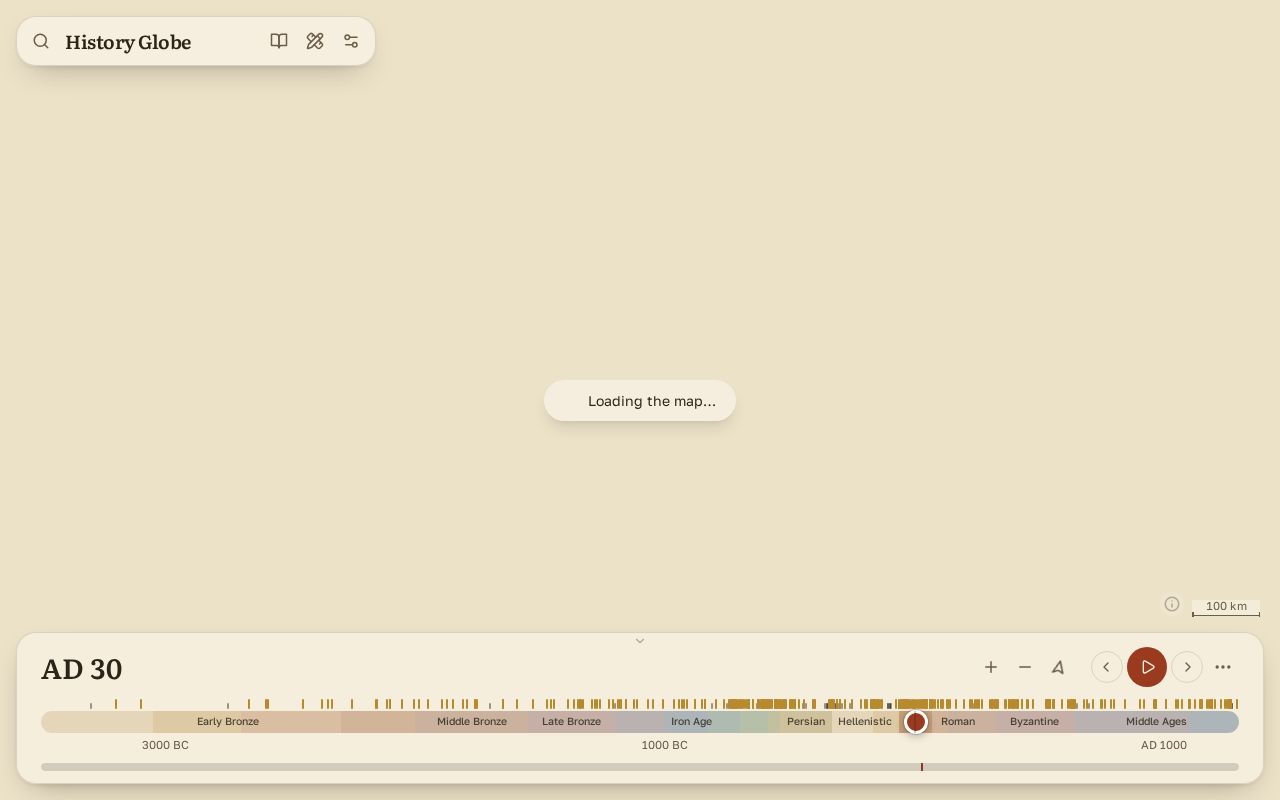Click the Loading the map message

[640, 401]
